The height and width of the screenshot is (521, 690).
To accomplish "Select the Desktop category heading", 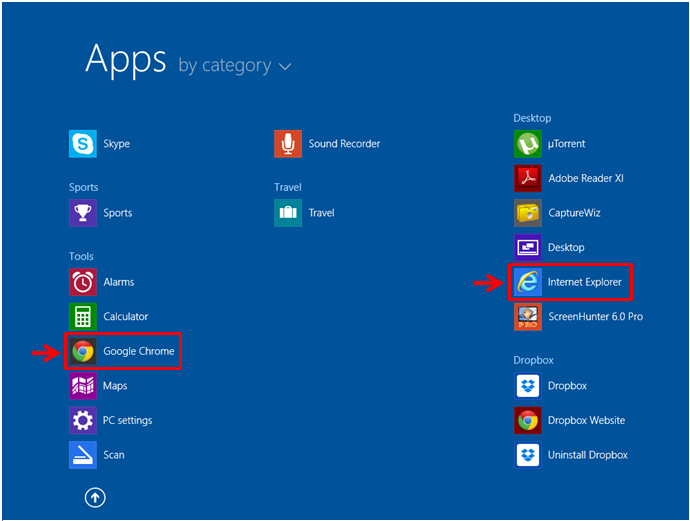I will 532,118.
